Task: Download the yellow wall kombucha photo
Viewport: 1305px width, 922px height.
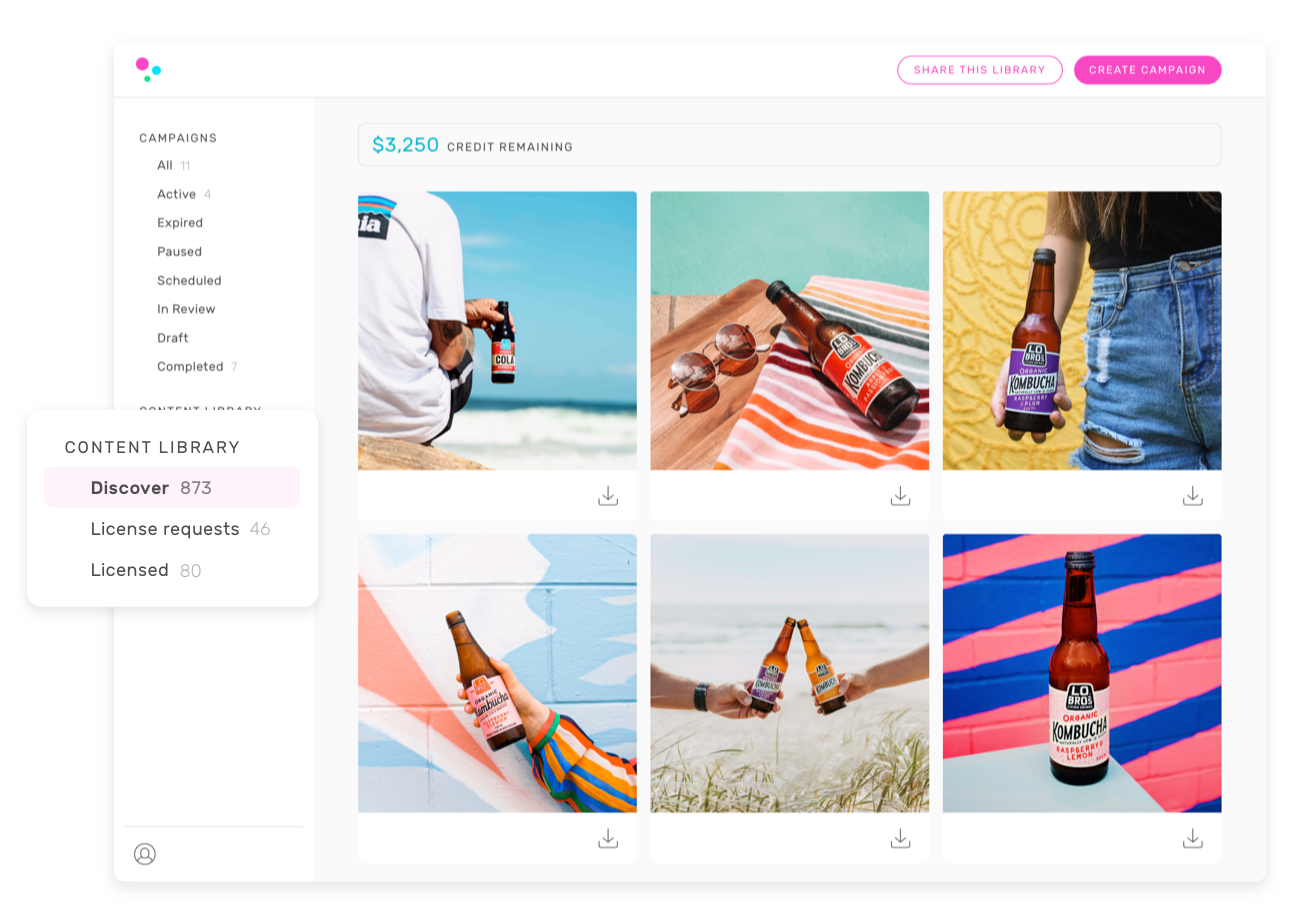Action: [1192, 495]
